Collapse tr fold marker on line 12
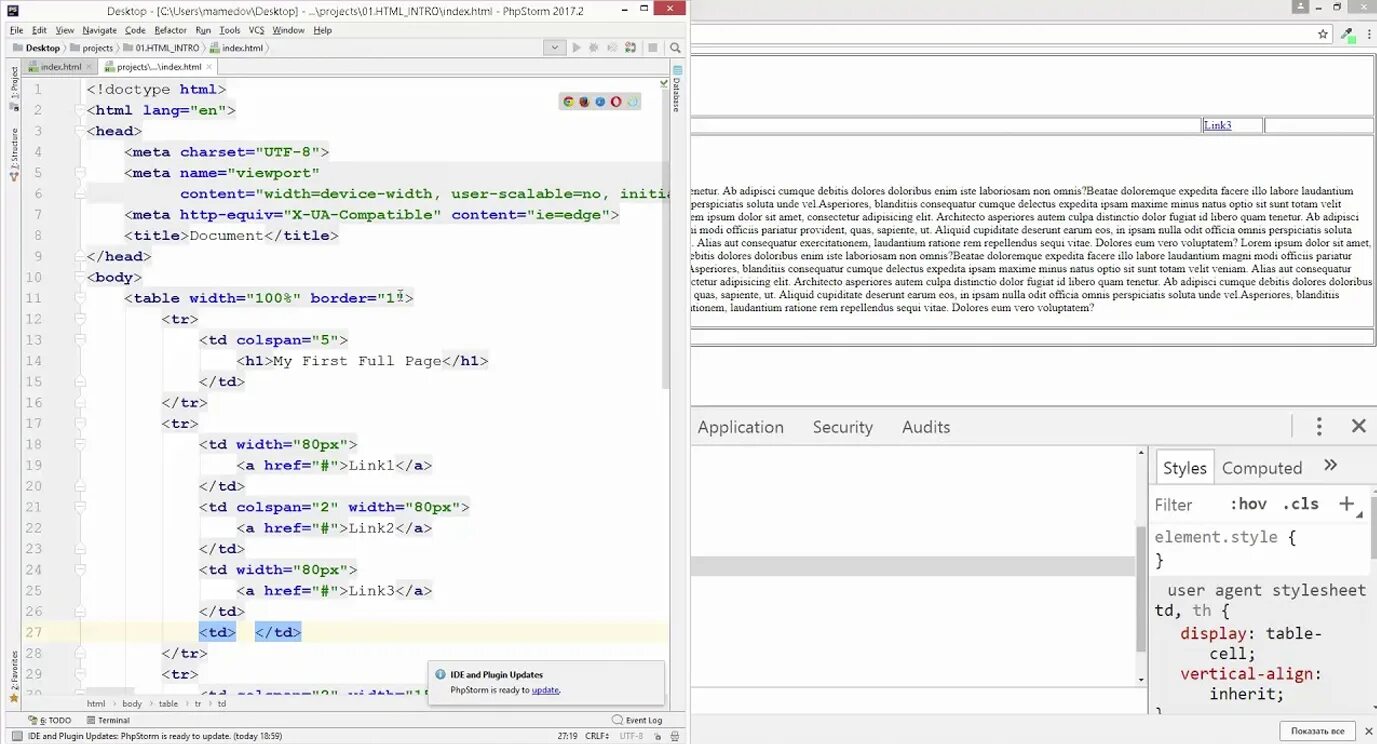The height and width of the screenshot is (744, 1377). tap(80, 319)
